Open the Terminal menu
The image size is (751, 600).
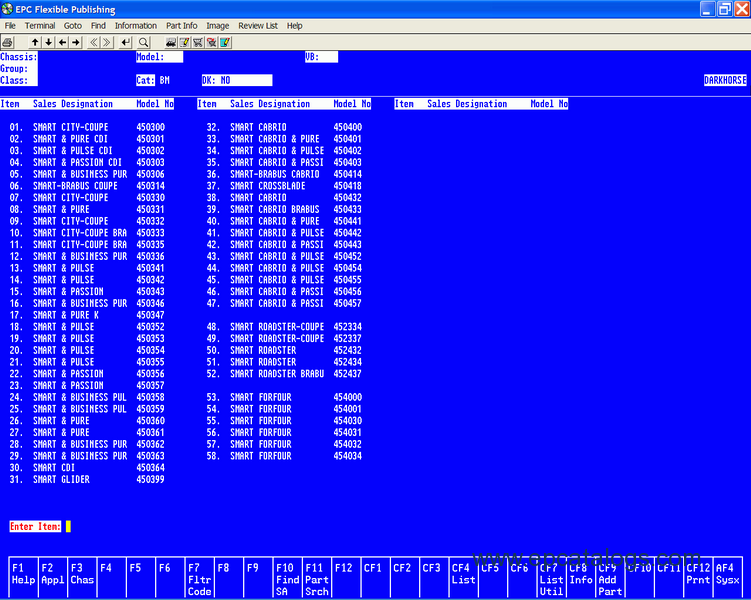(x=40, y=25)
